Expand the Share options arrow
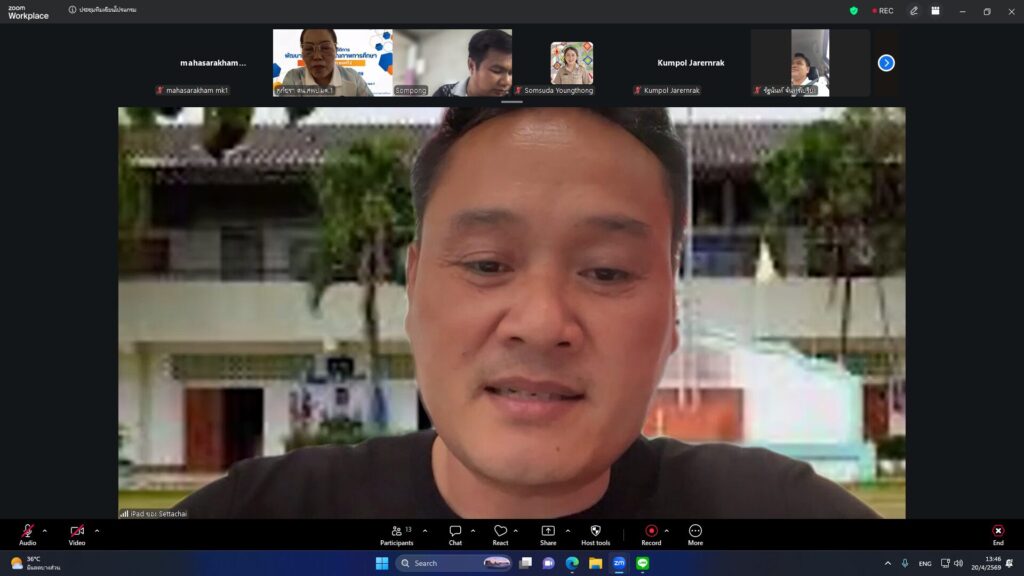Screen dimensions: 1024x576 coord(568,531)
